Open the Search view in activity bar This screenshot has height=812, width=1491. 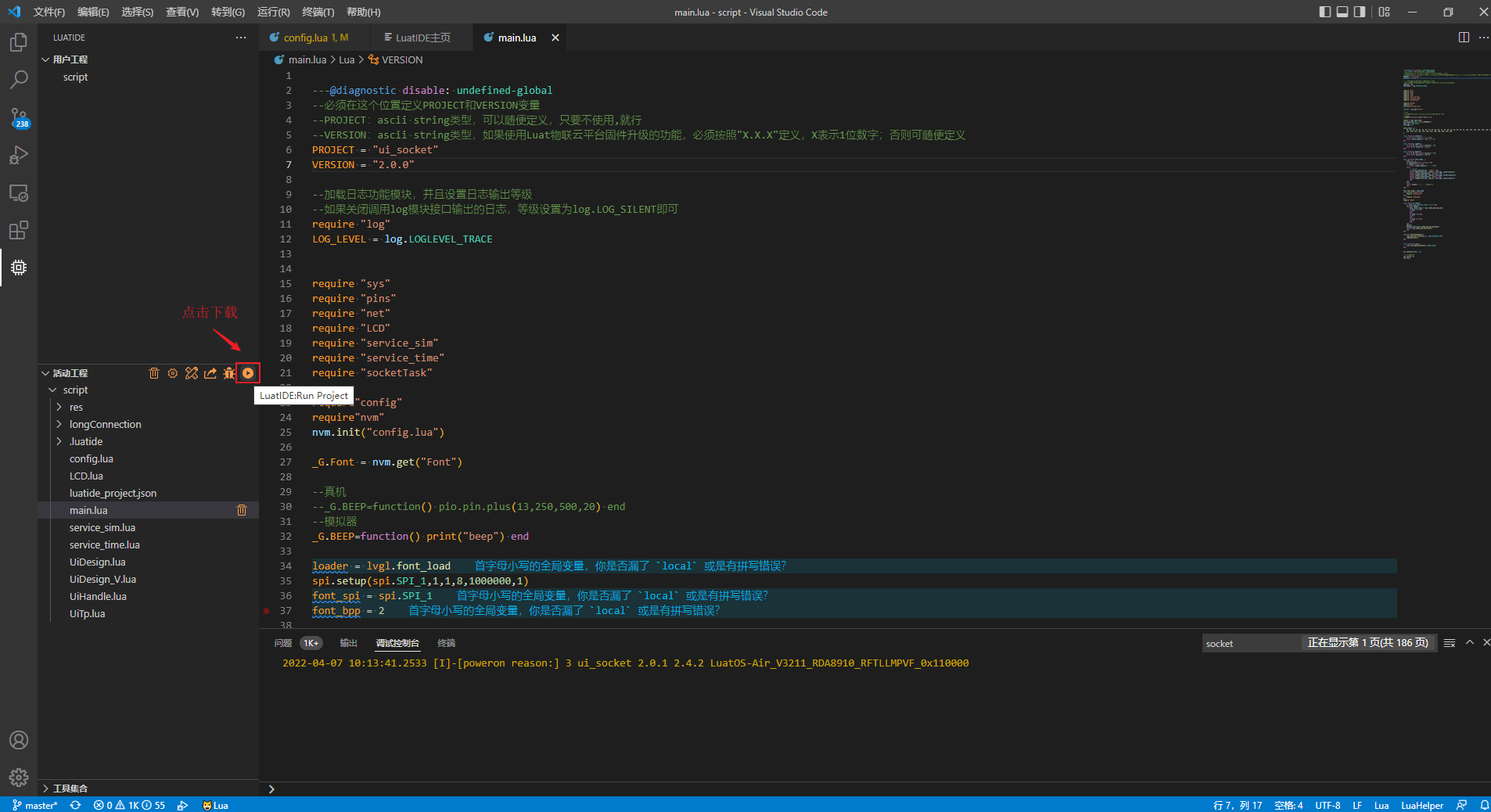click(x=19, y=80)
